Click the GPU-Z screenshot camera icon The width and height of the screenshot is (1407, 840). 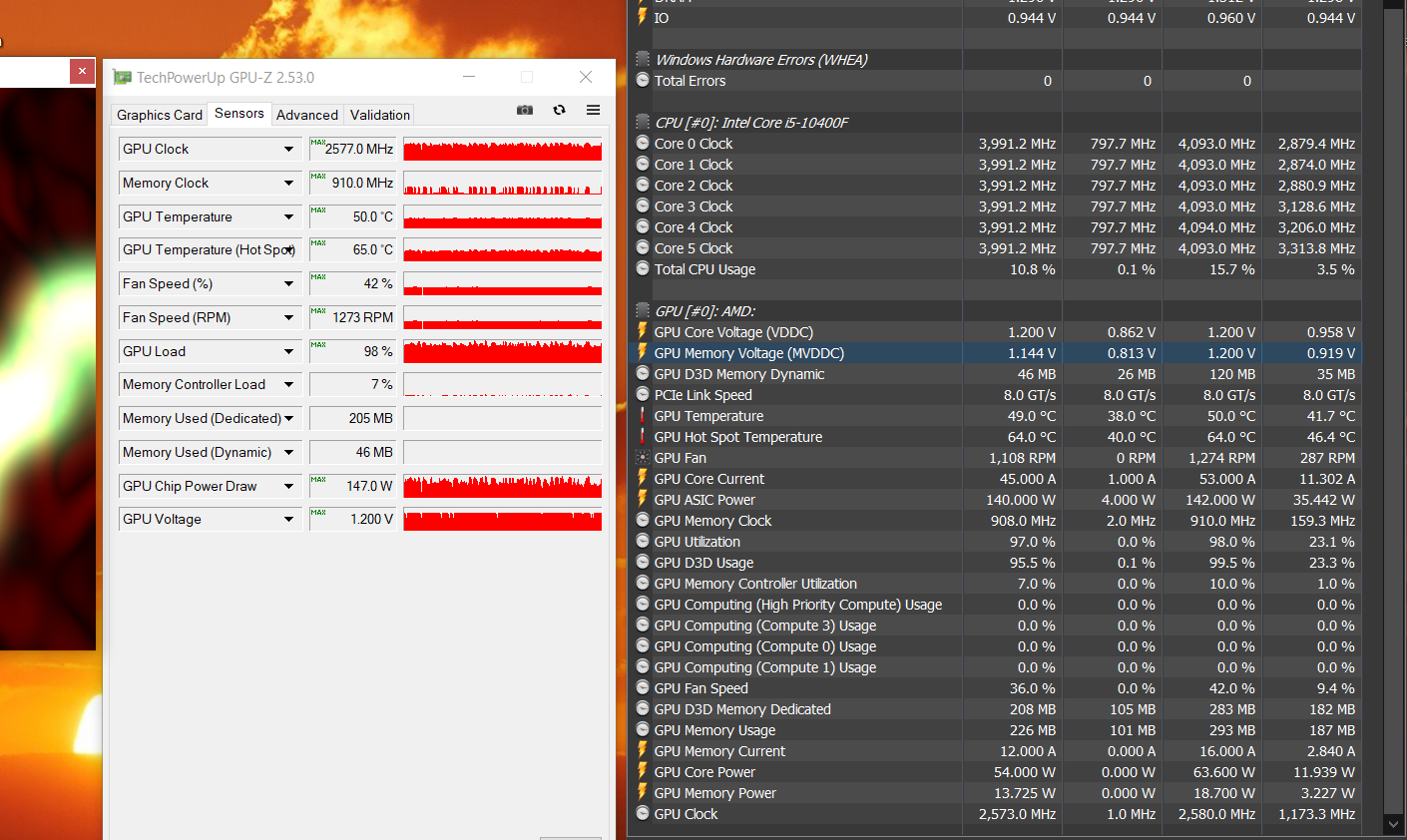pos(525,110)
